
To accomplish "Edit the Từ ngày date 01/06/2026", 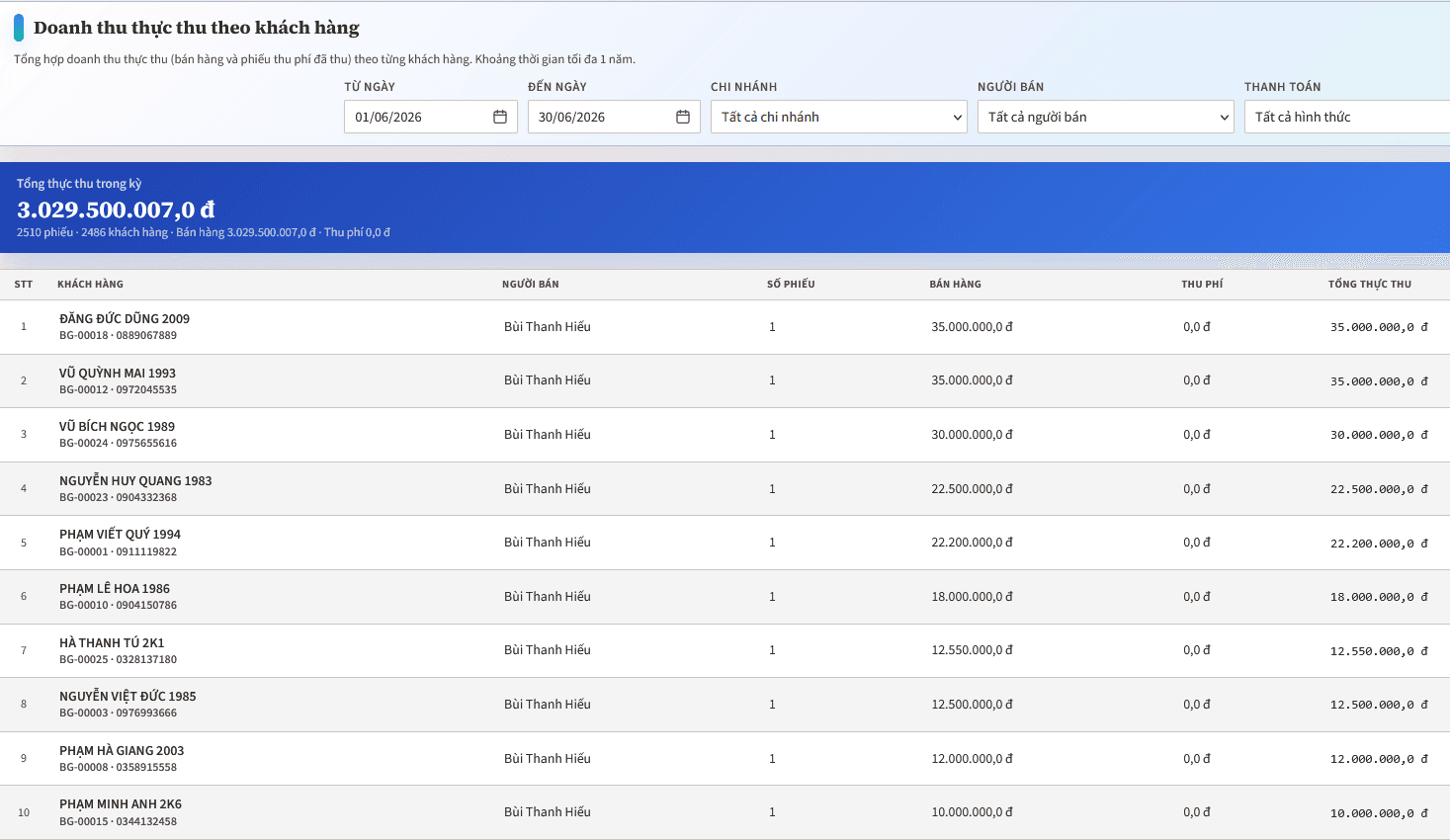I will 388,117.
